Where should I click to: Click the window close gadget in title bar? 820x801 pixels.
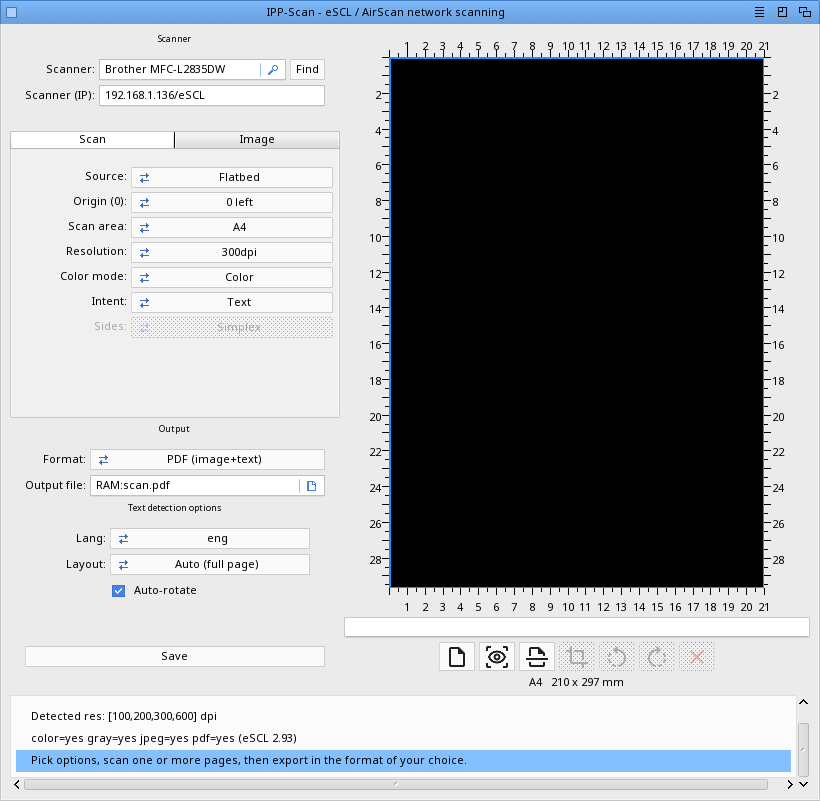[x=12, y=12]
